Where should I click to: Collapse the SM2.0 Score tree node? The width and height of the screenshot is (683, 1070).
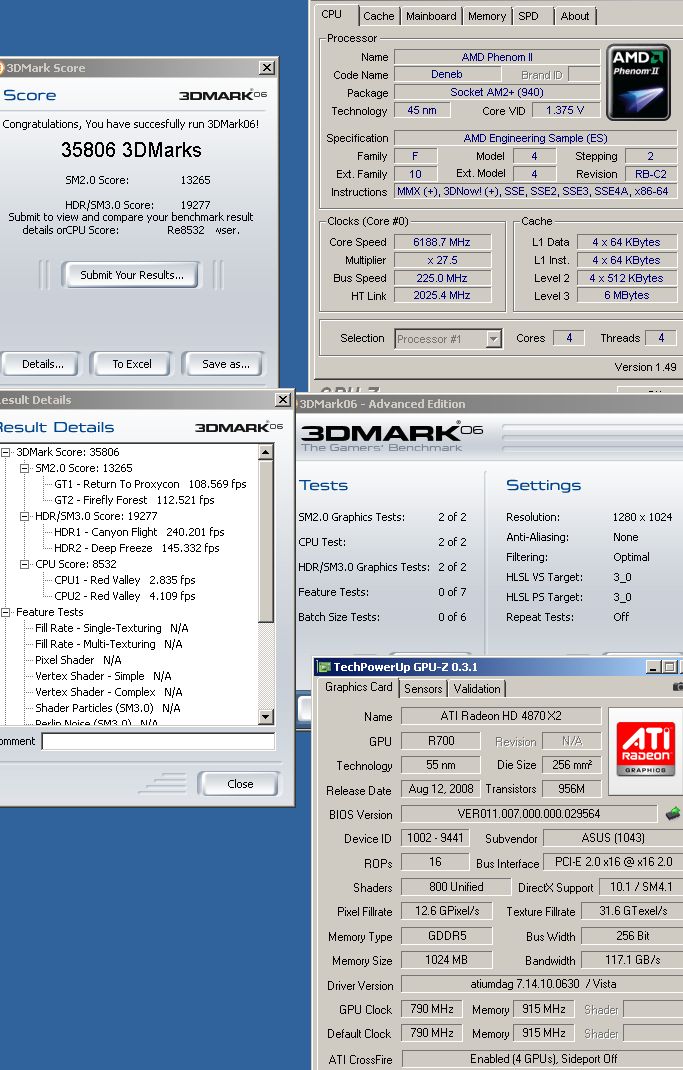(25, 468)
